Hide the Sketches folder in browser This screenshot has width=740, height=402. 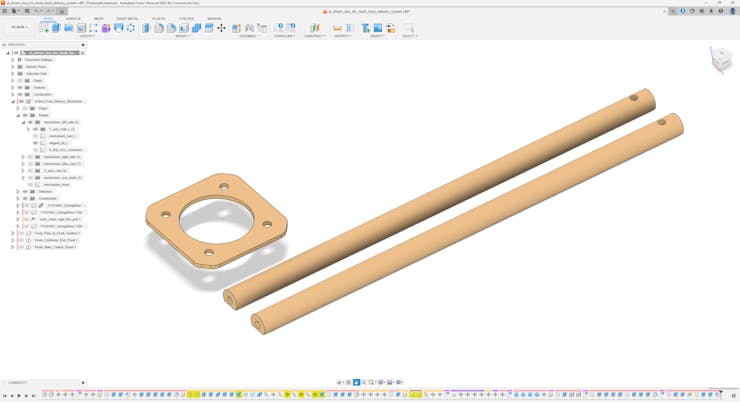(25, 192)
